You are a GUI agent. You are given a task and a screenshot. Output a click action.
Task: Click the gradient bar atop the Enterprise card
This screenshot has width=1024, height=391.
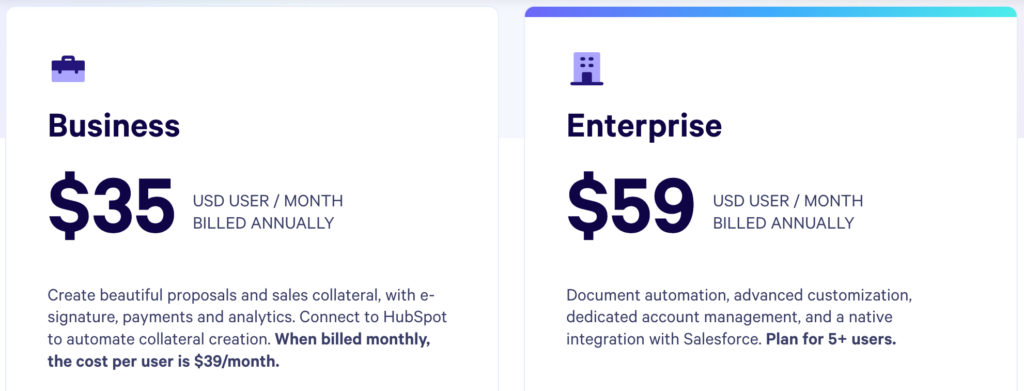pos(771,12)
